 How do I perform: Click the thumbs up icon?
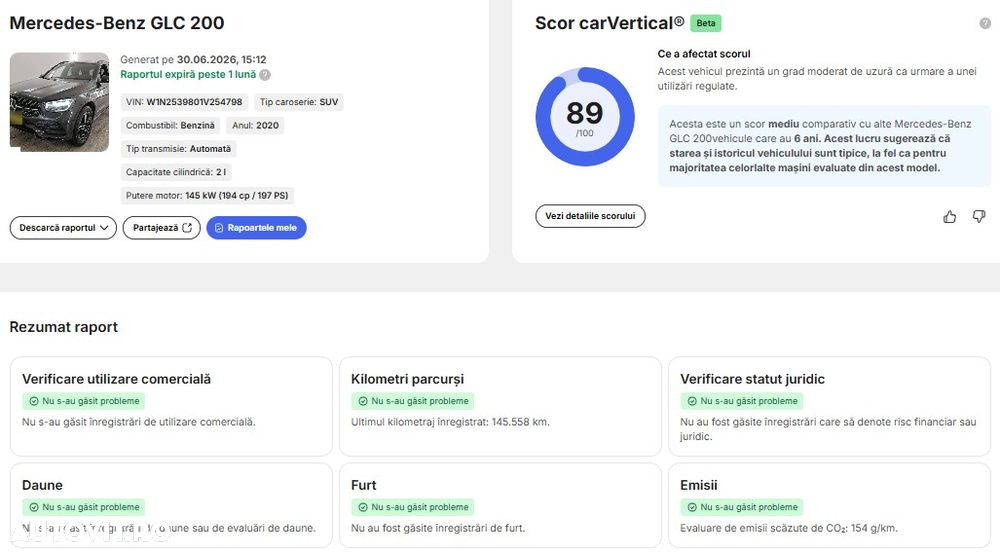[x=950, y=217]
